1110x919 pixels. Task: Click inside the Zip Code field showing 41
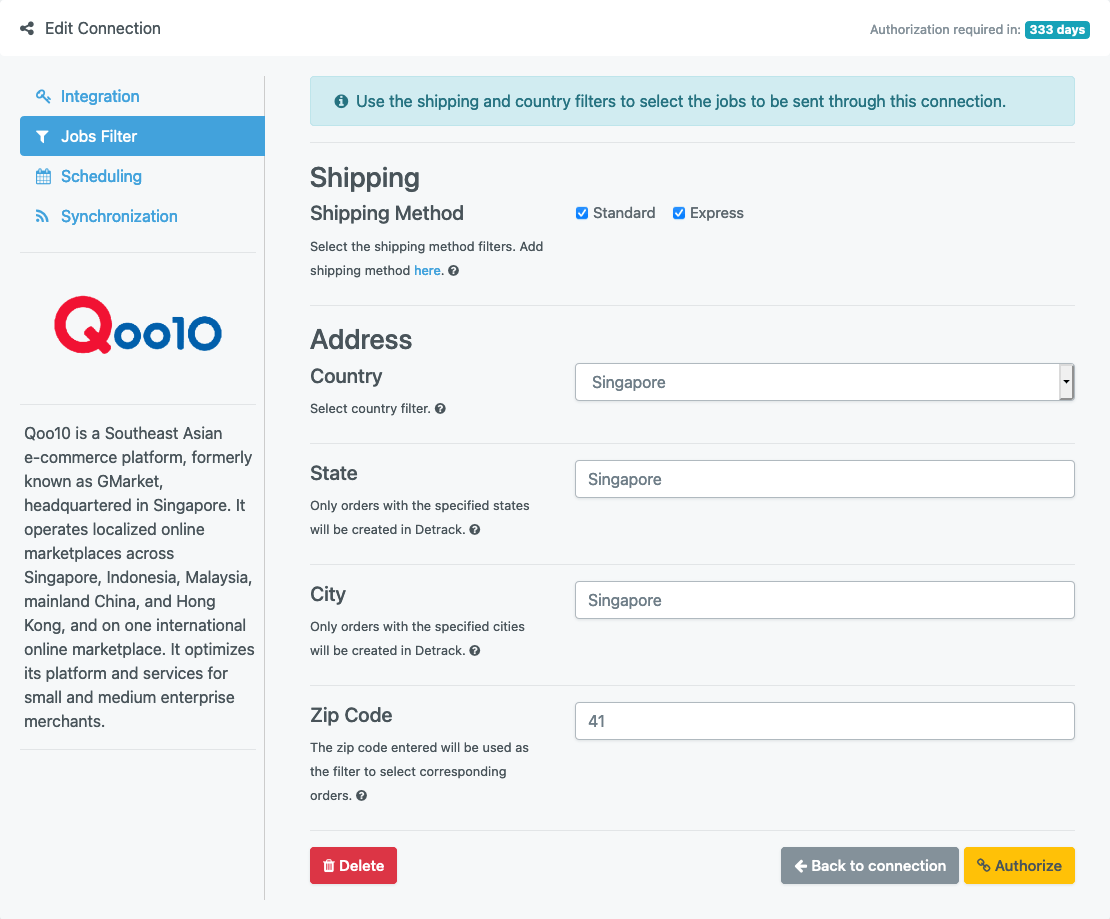pyautogui.click(x=824, y=720)
